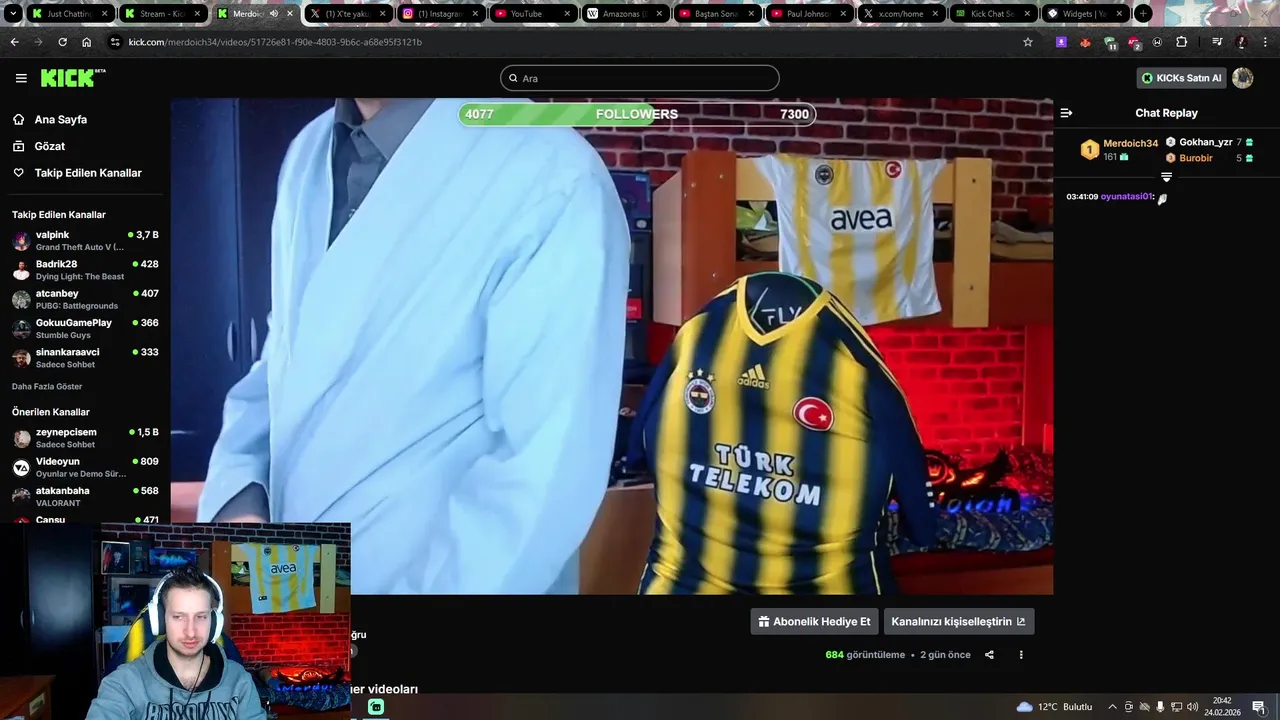Switch to Just Chatting browser tab
1280x720 pixels.
pyautogui.click(x=70, y=14)
